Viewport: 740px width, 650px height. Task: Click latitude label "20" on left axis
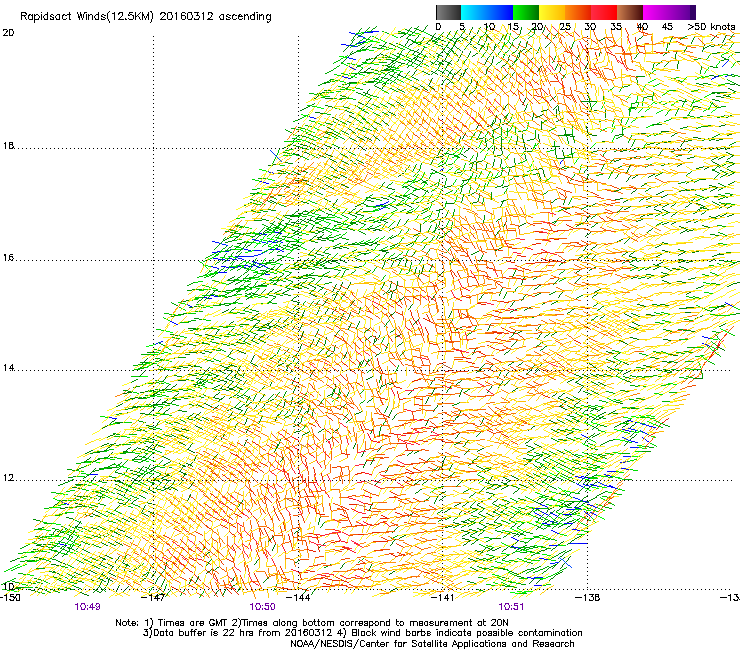[x=8, y=33]
